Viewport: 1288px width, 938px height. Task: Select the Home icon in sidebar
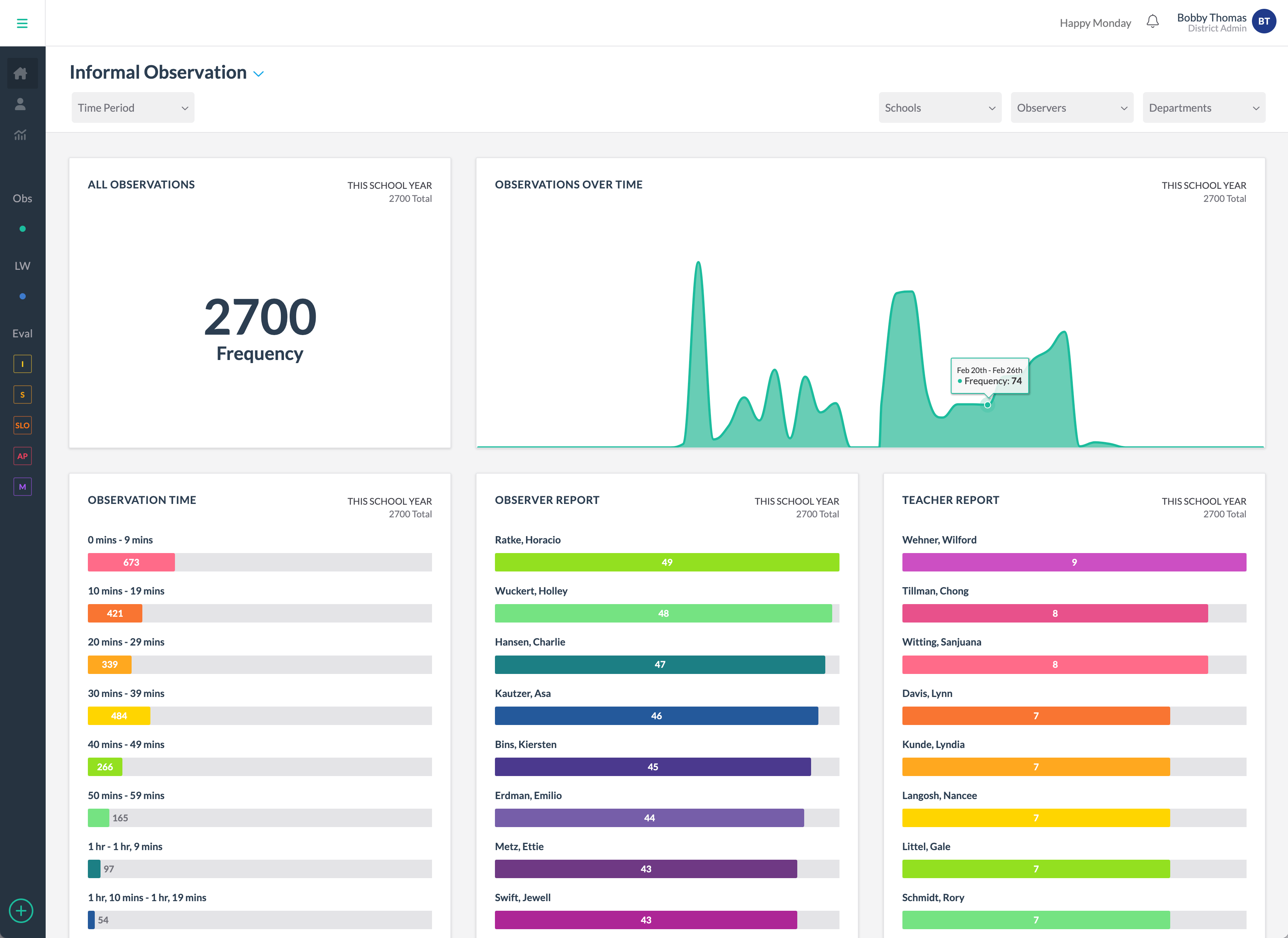(21, 73)
